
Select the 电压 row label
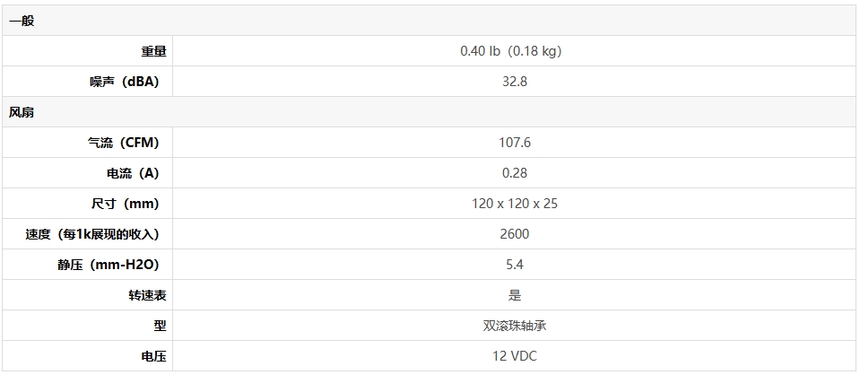pyautogui.click(x=154, y=357)
